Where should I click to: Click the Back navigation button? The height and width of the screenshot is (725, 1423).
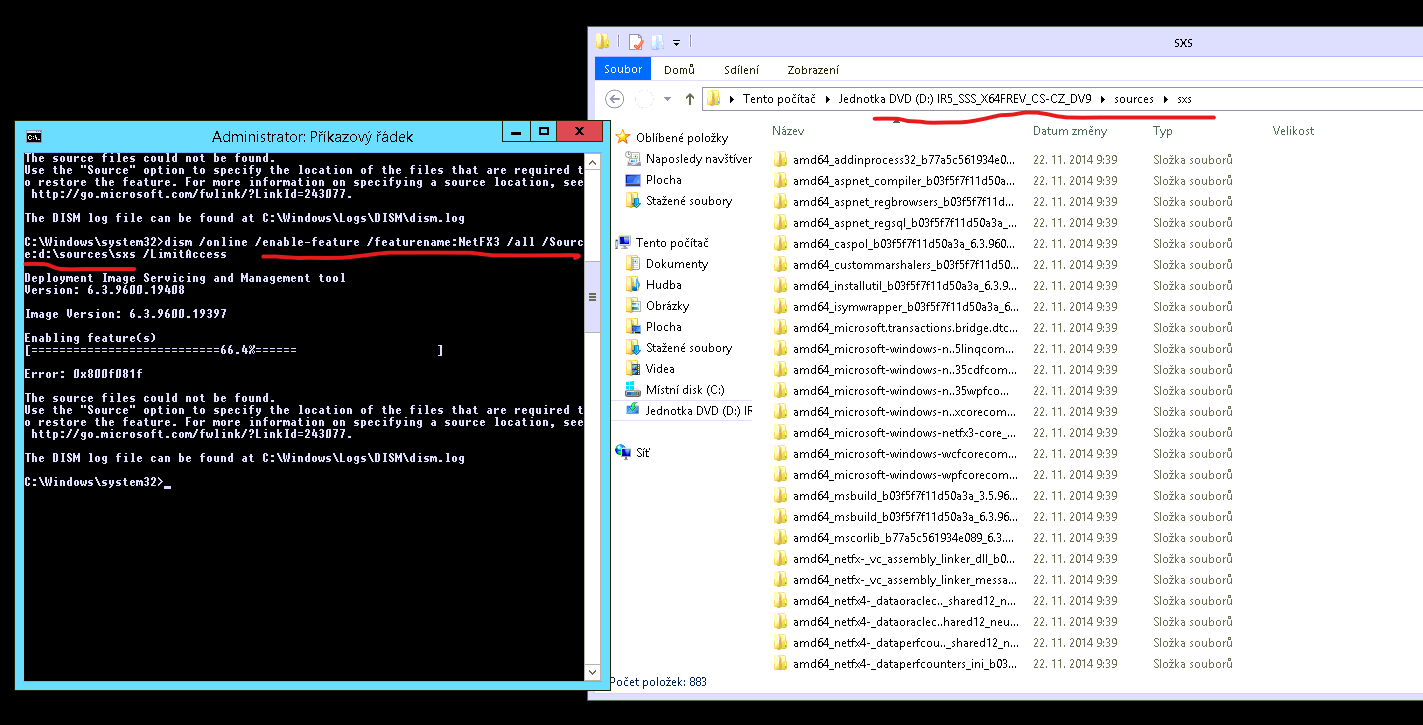pos(615,99)
